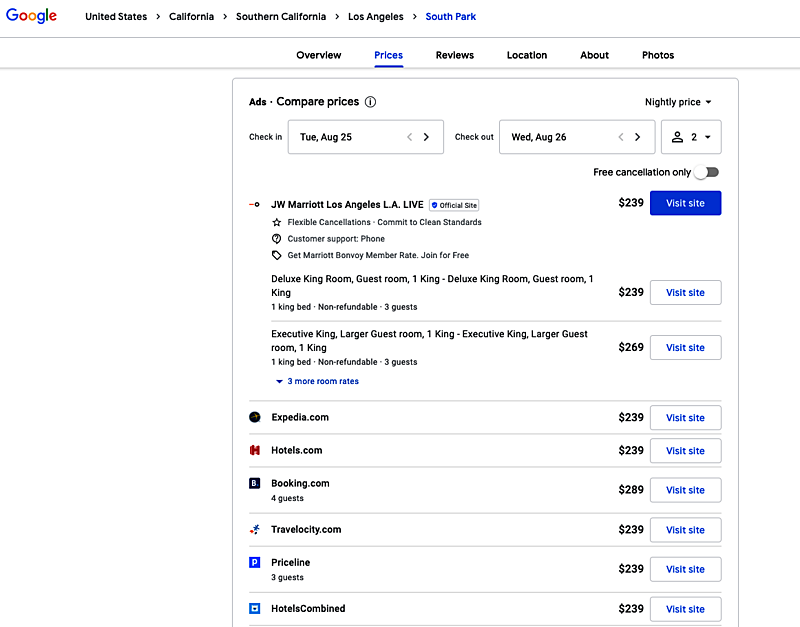Screen dimensions: 800x627
Task: Click California breadcrumb link
Action: click(191, 16)
